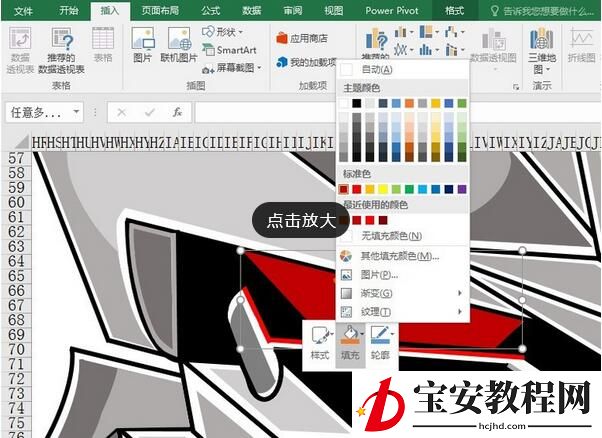
Task: Click the 推荐的图表 recommended charts icon
Action: [x=376, y=40]
